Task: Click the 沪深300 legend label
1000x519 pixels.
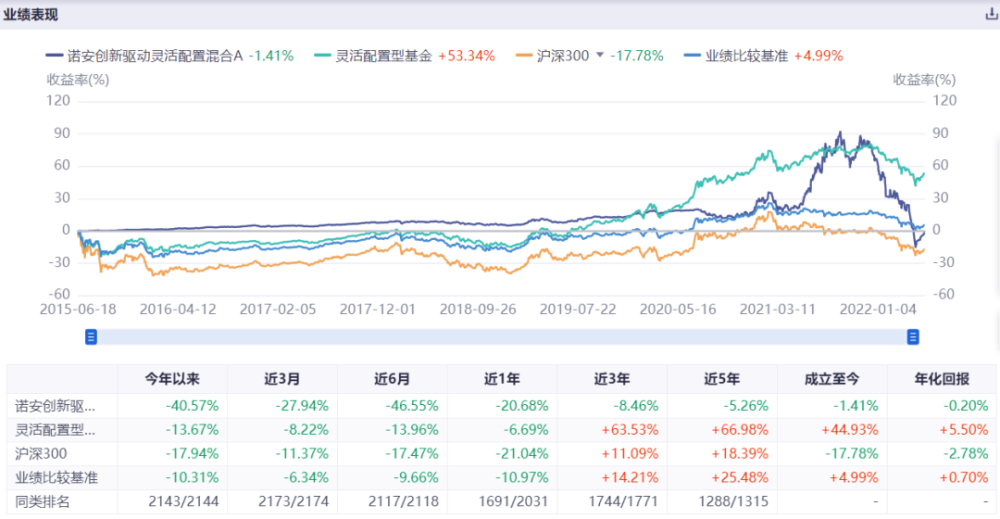Action: click(562, 56)
